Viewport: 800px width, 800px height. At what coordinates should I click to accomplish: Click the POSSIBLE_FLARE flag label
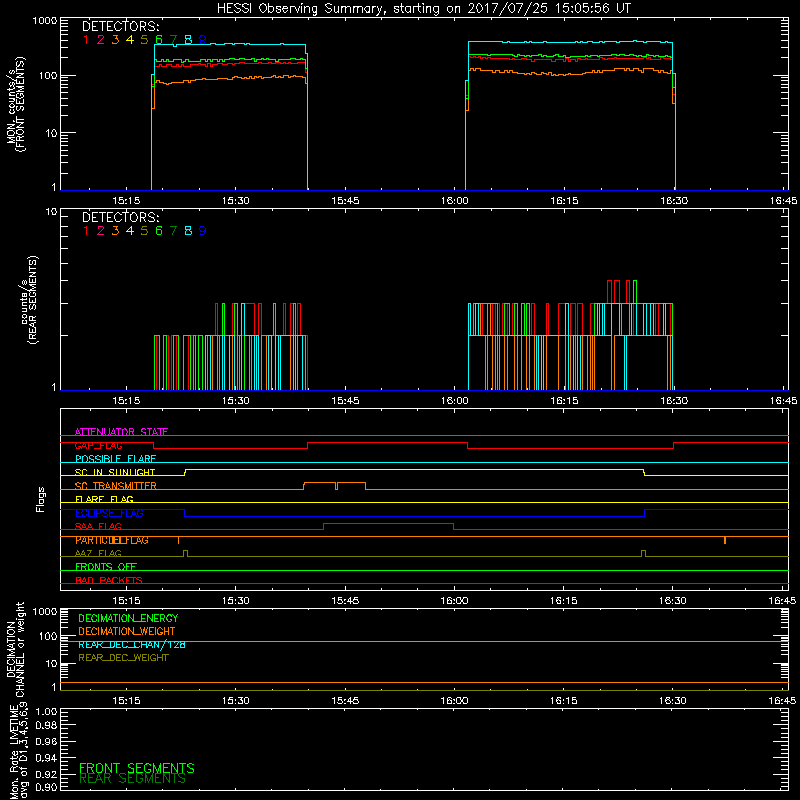(x=115, y=459)
